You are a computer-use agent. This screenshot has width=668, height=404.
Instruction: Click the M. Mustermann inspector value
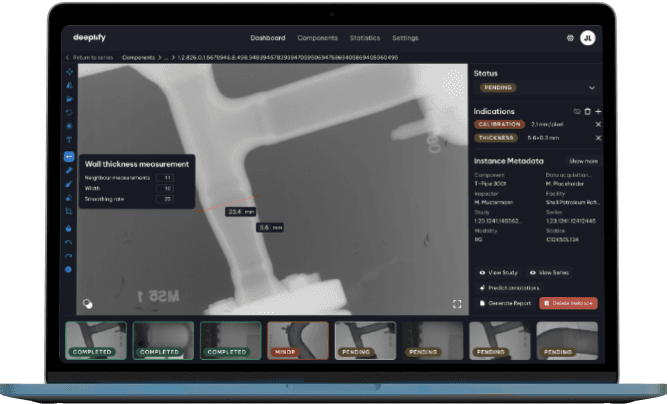coord(494,202)
